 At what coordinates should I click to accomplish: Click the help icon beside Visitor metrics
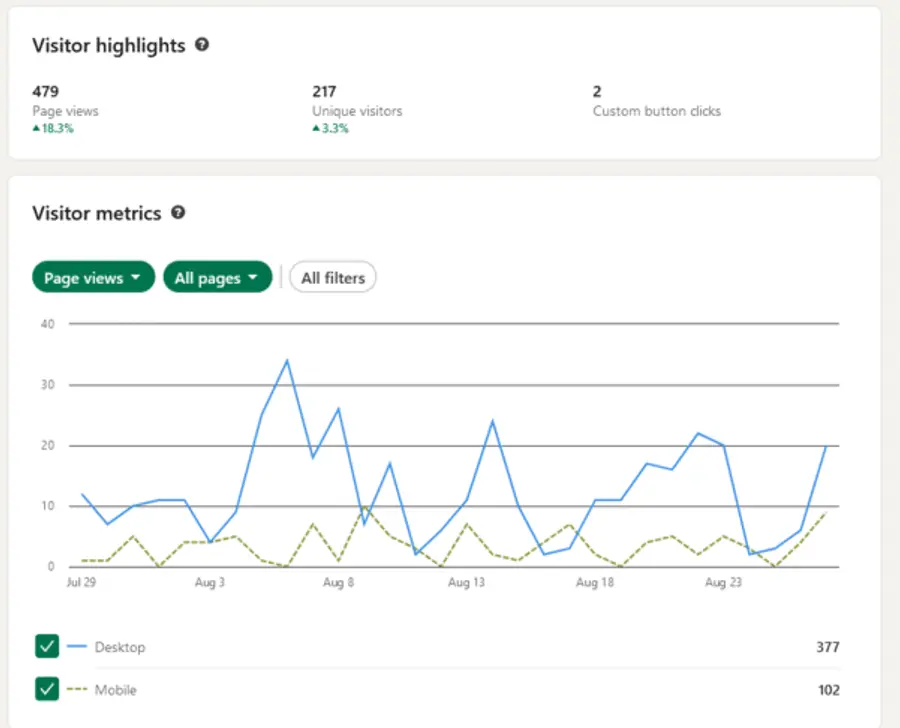pos(178,213)
